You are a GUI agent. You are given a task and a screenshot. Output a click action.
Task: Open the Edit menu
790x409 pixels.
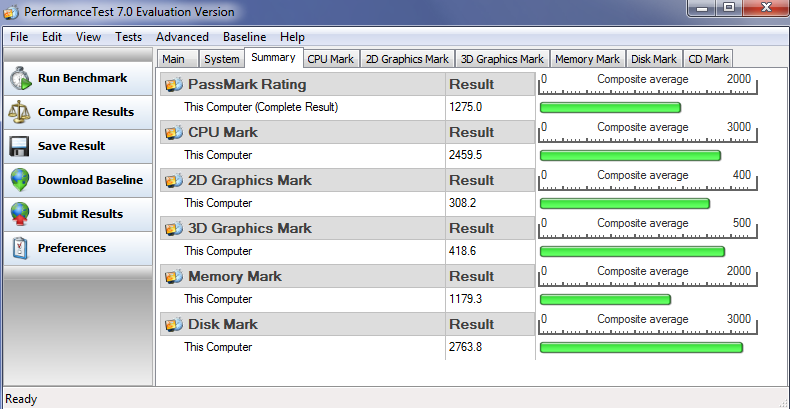click(52, 37)
